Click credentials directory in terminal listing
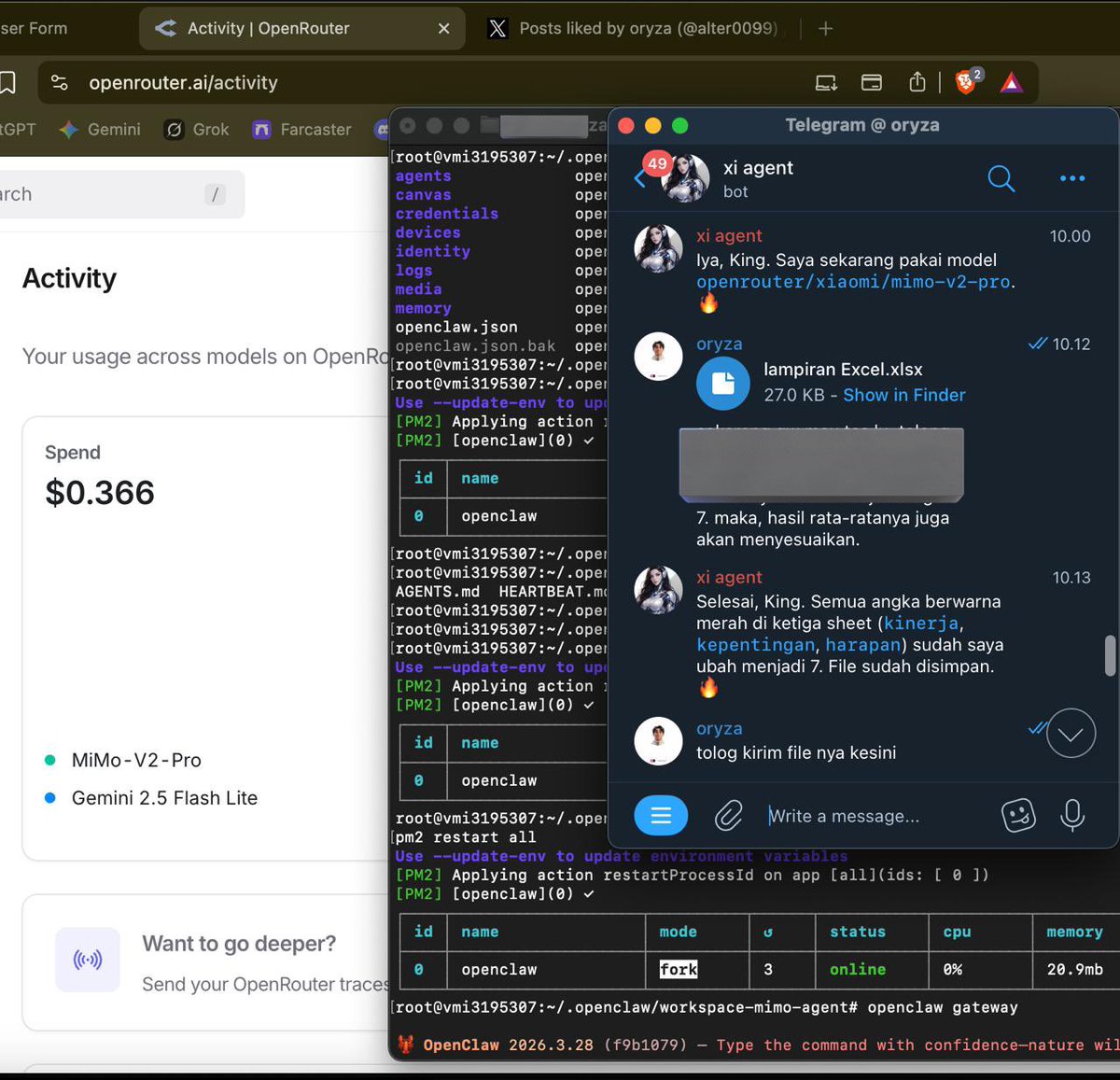Viewport: 1120px width, 1080px height. 446,214
